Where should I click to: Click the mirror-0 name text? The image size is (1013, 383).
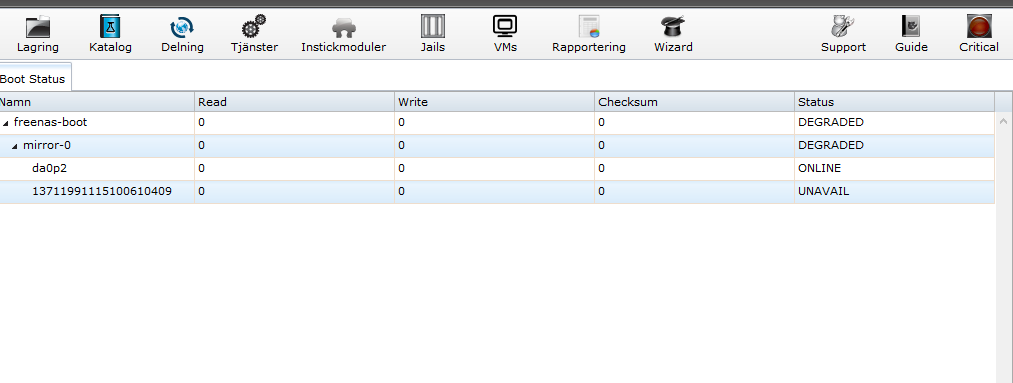click(x=47, y=145)
